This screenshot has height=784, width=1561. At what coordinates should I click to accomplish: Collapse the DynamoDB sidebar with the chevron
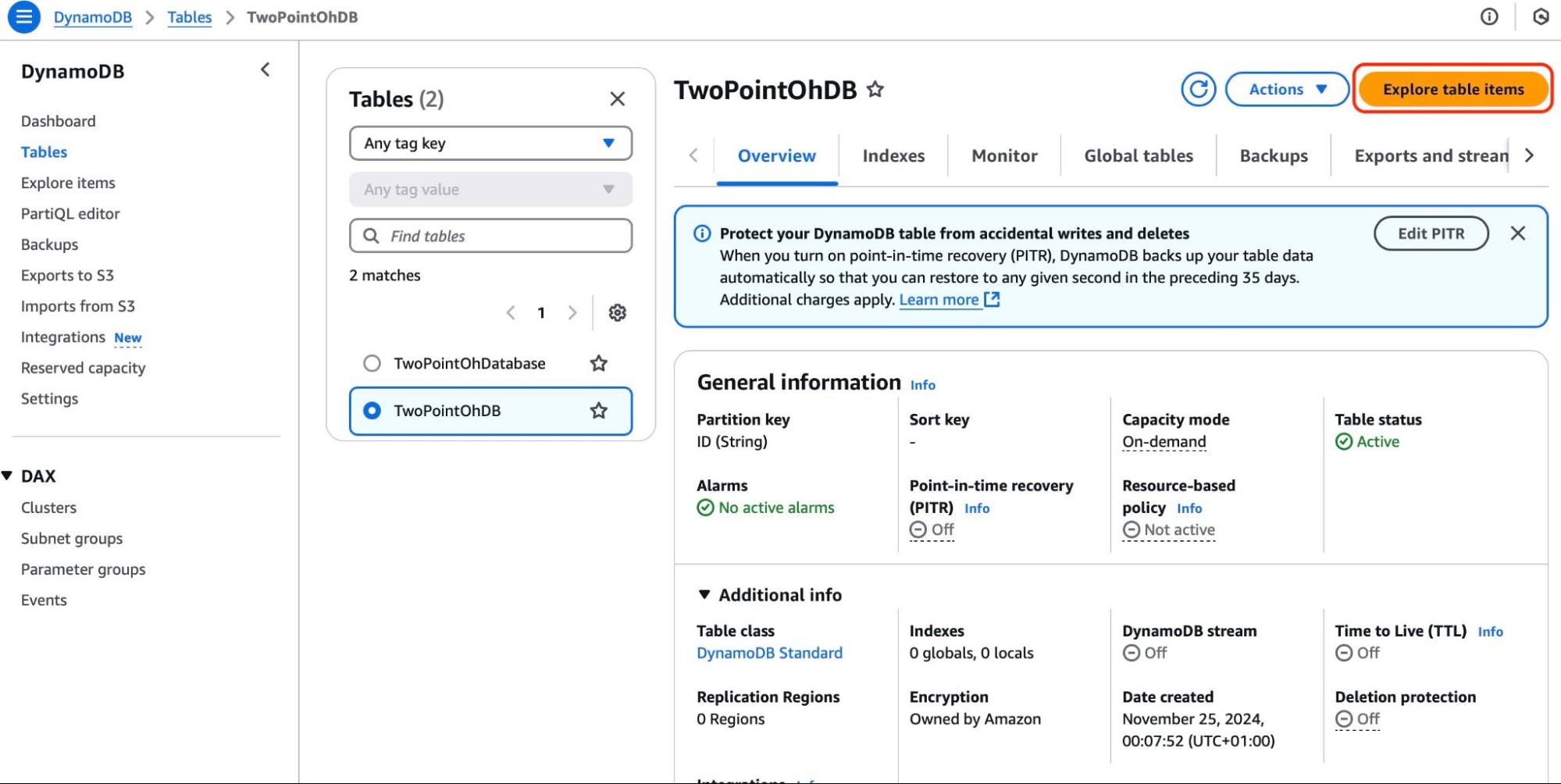coord(266,70)
